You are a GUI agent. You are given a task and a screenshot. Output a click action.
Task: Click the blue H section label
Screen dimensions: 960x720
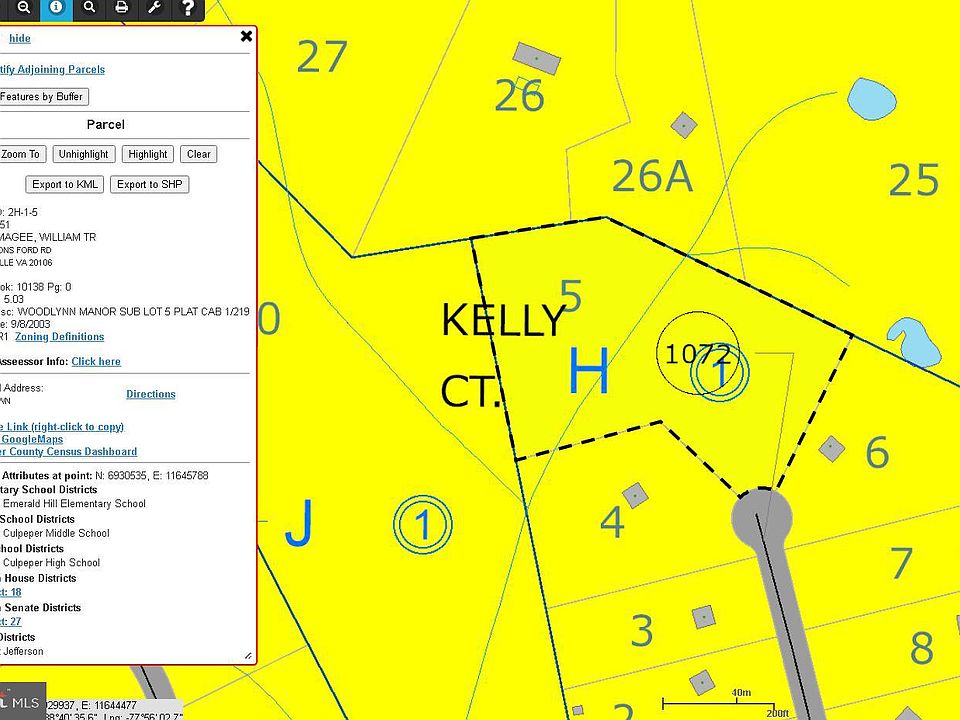pos(588,370)
